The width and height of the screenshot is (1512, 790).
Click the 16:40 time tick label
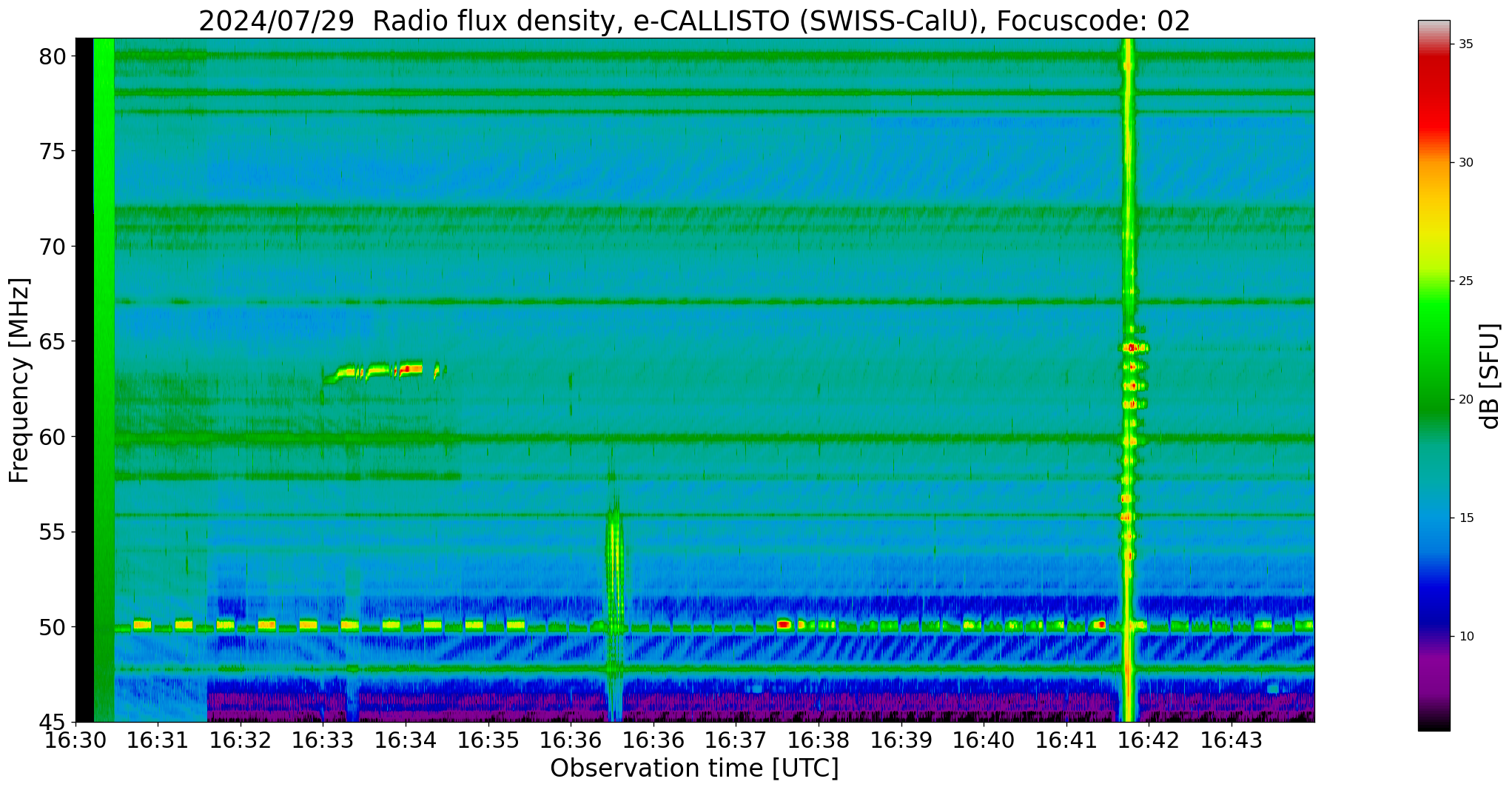point(984,740)
